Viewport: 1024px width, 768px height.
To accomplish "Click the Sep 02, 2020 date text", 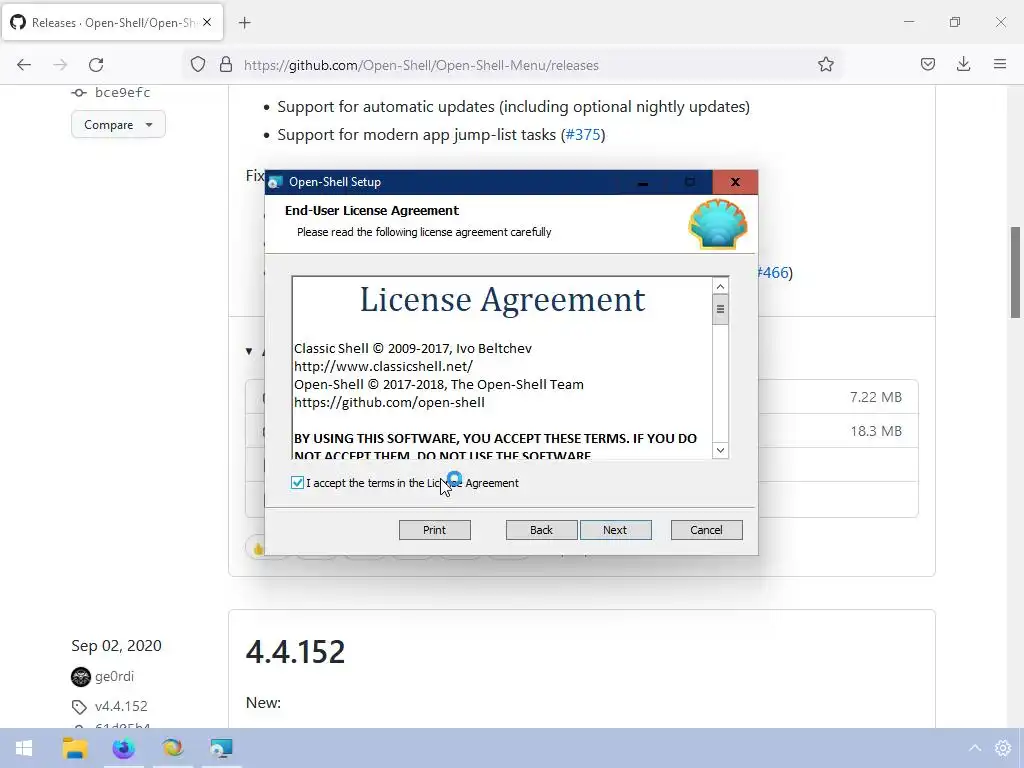I will click(x=116, y=645).
